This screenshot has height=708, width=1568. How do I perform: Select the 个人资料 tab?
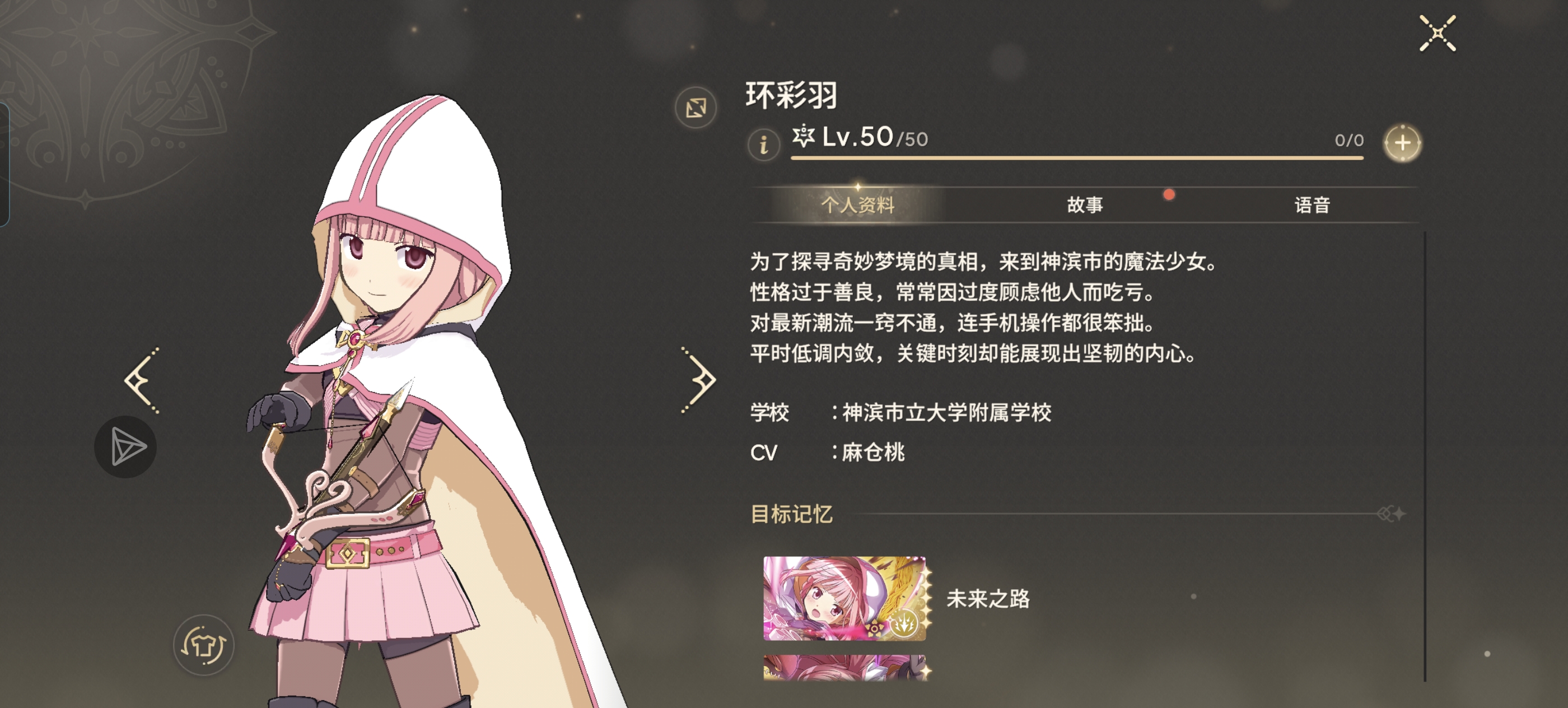point(858,204)
